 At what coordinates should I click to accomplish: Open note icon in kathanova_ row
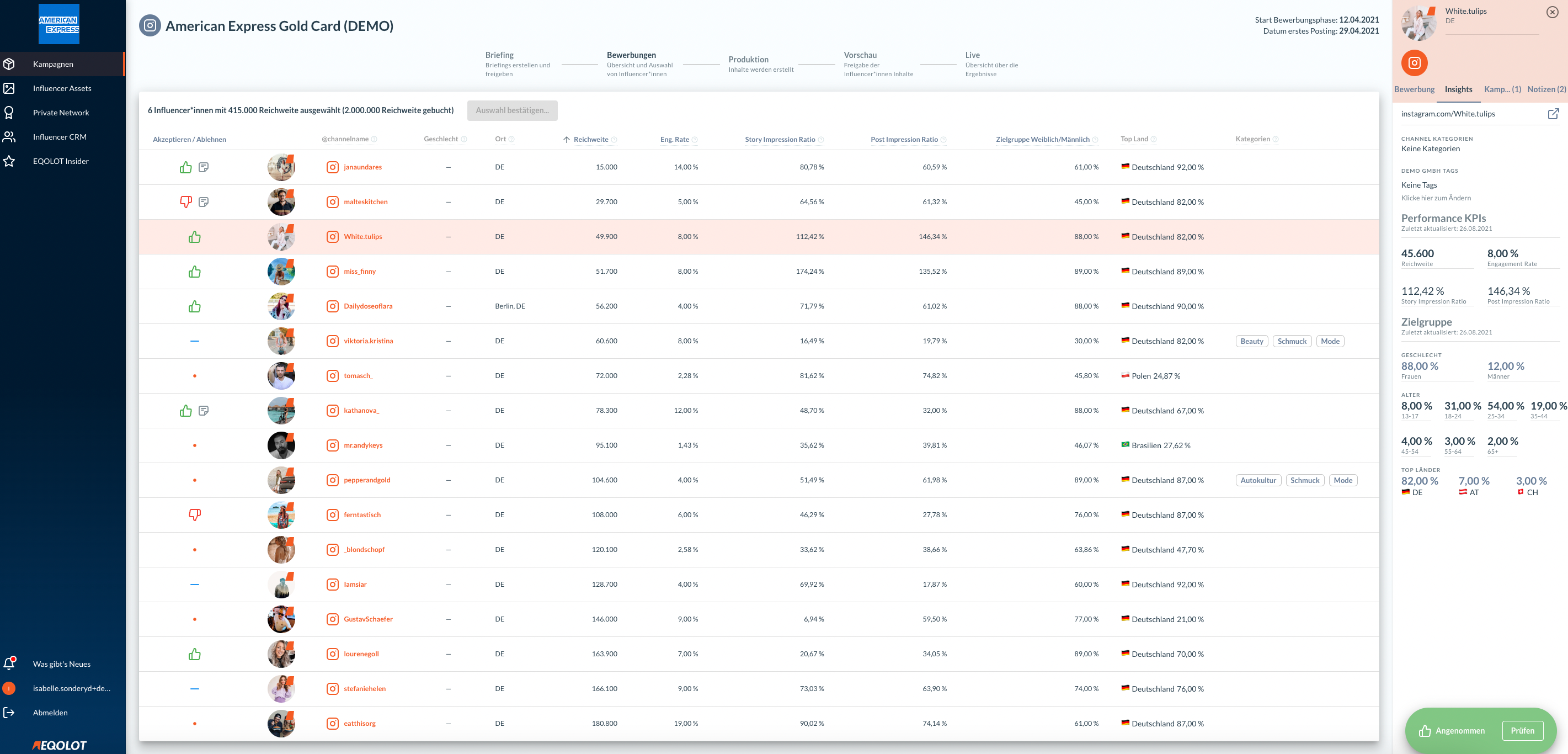[204, 411]
